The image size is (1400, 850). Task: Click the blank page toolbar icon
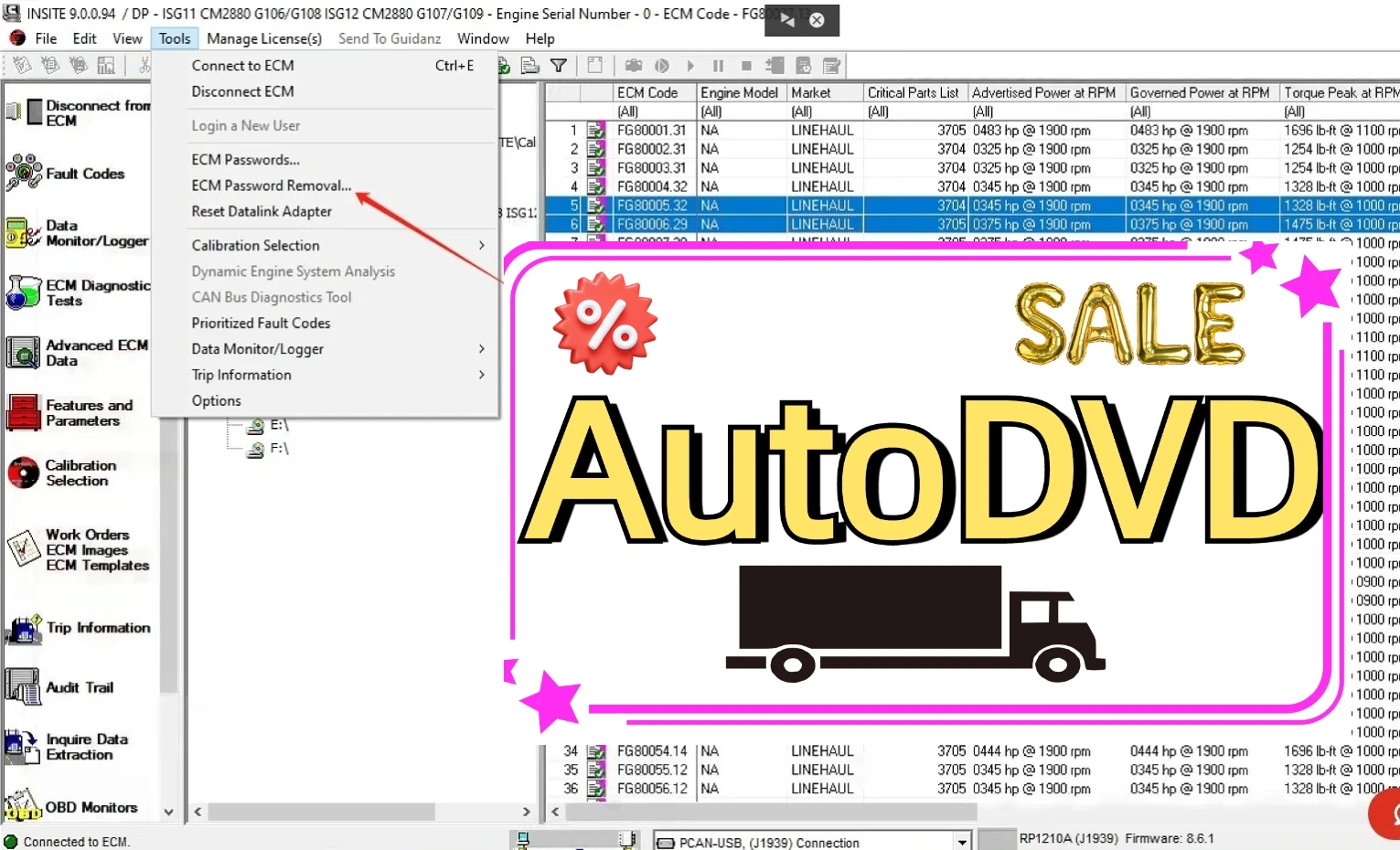pyautogui.click(x=594, y=66)
